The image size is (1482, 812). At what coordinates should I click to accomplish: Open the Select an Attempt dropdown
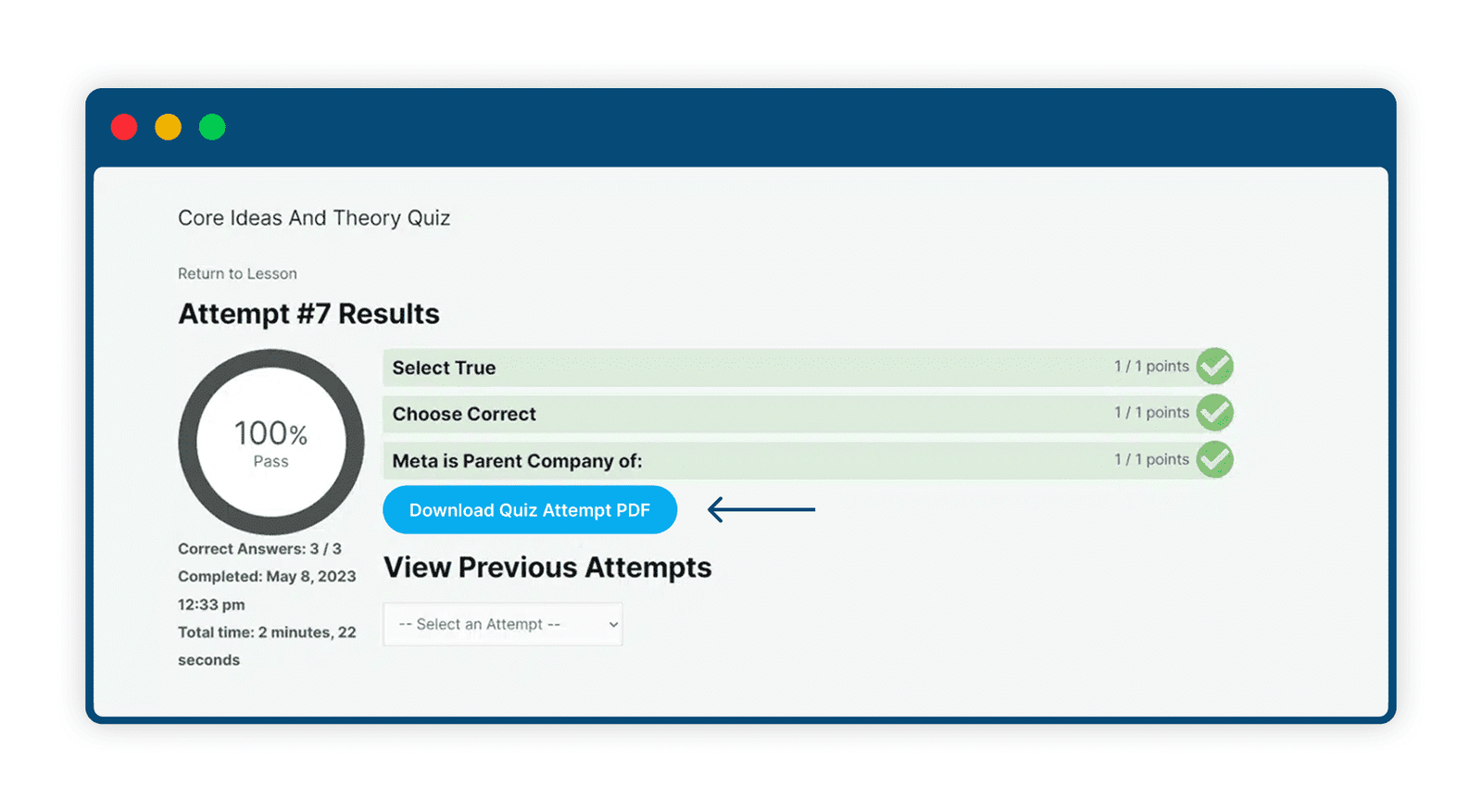(503, 624)
